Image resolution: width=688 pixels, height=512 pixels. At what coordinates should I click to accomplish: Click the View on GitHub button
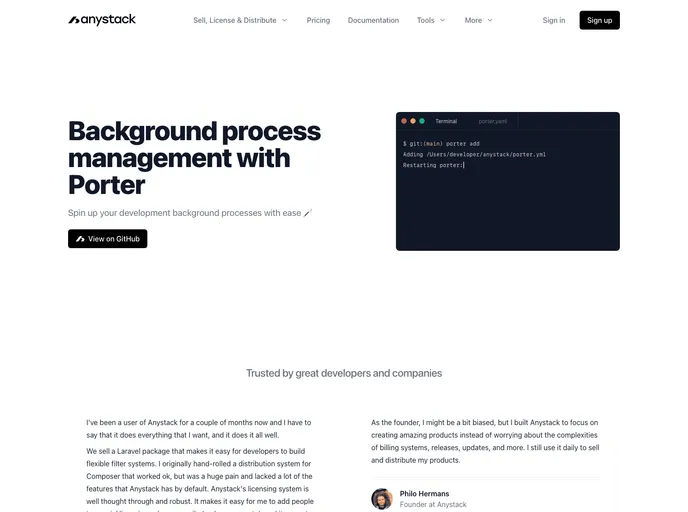[108, 239]
